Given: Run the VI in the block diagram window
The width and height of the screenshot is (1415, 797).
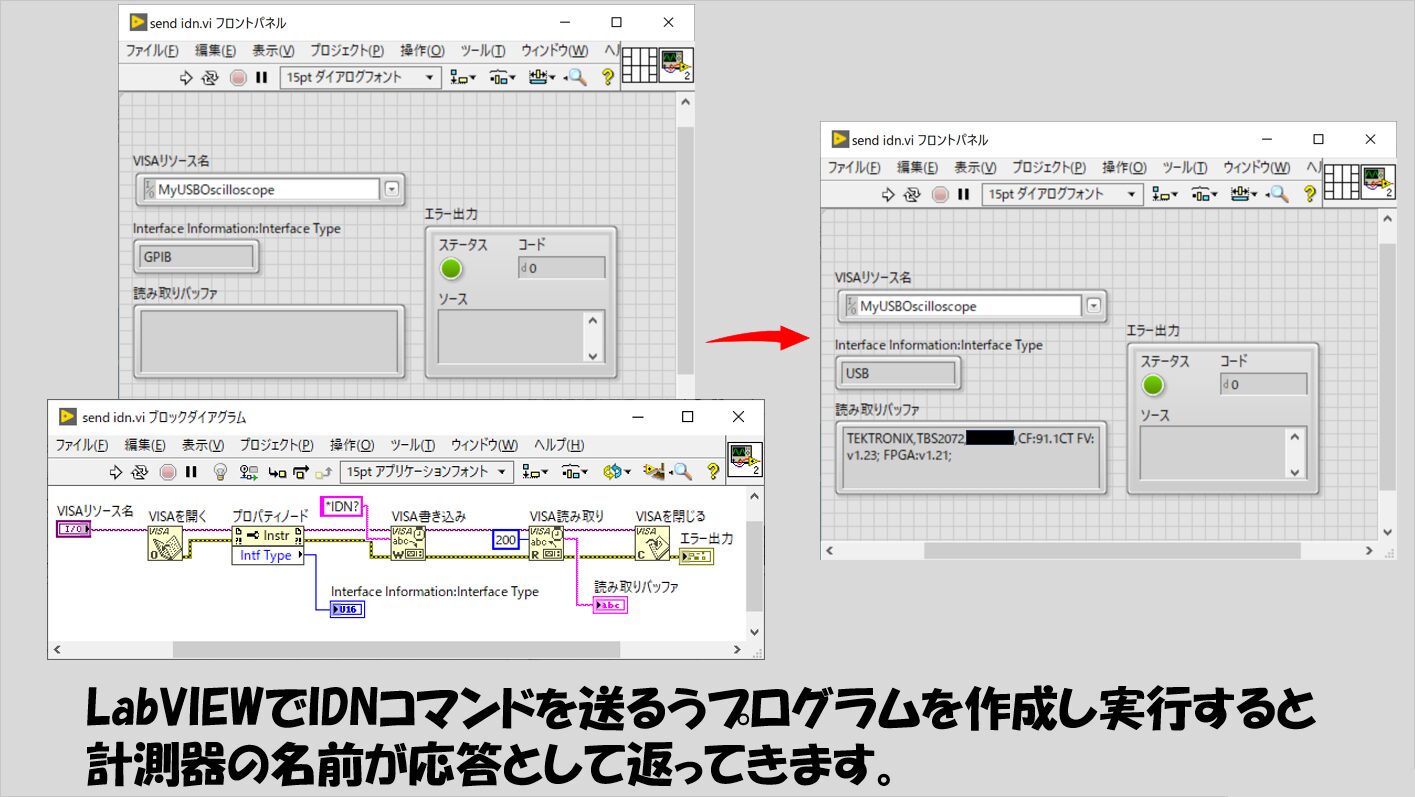Looking at the screenshot, I should 115,472.
